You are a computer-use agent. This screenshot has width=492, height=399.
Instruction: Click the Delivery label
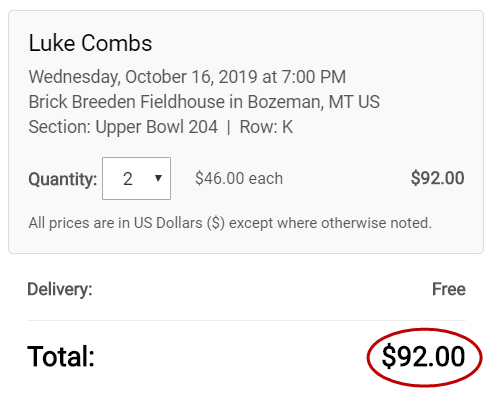[60, 289]
